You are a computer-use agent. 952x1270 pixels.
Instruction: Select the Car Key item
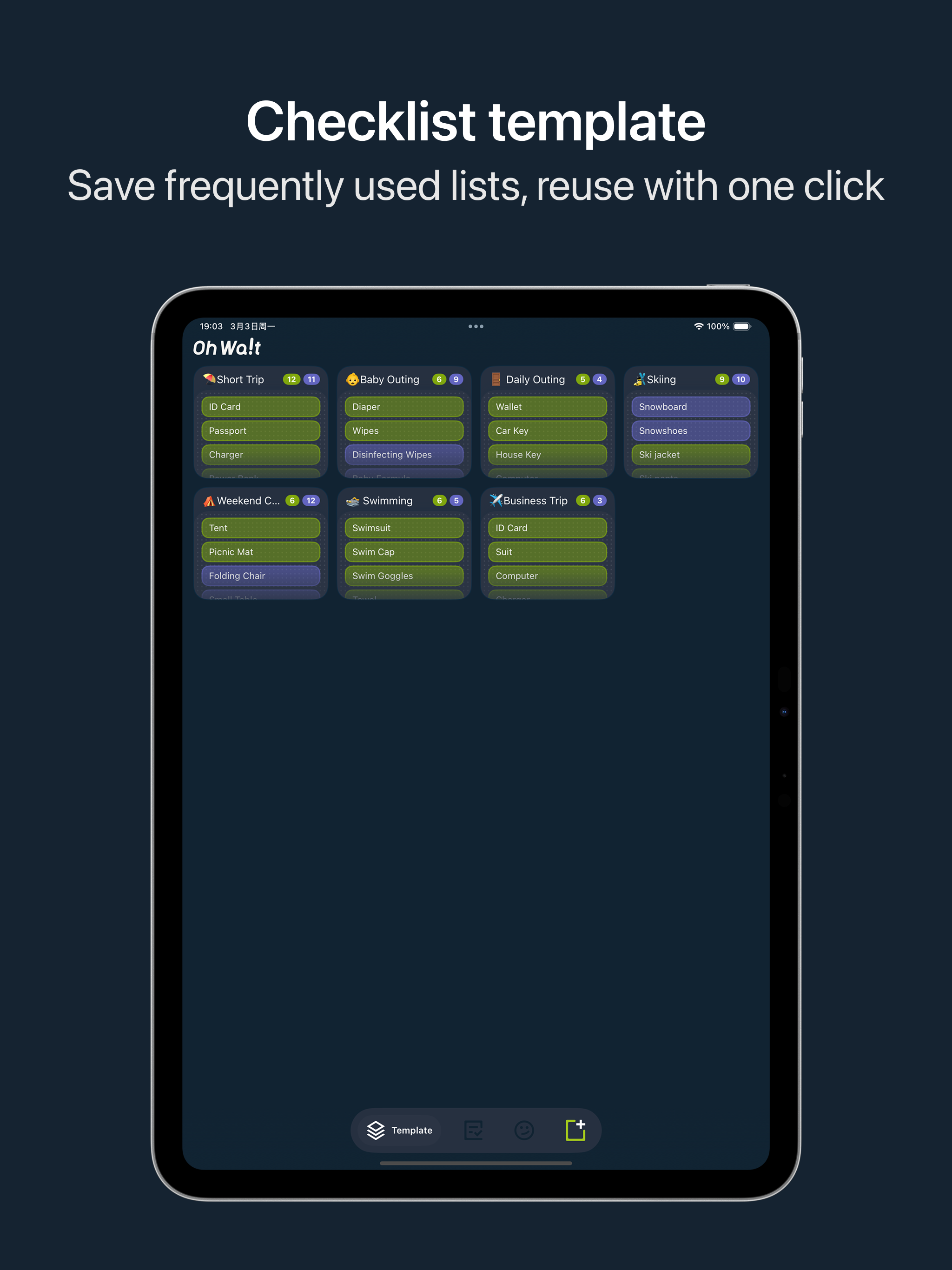[547, 430]
